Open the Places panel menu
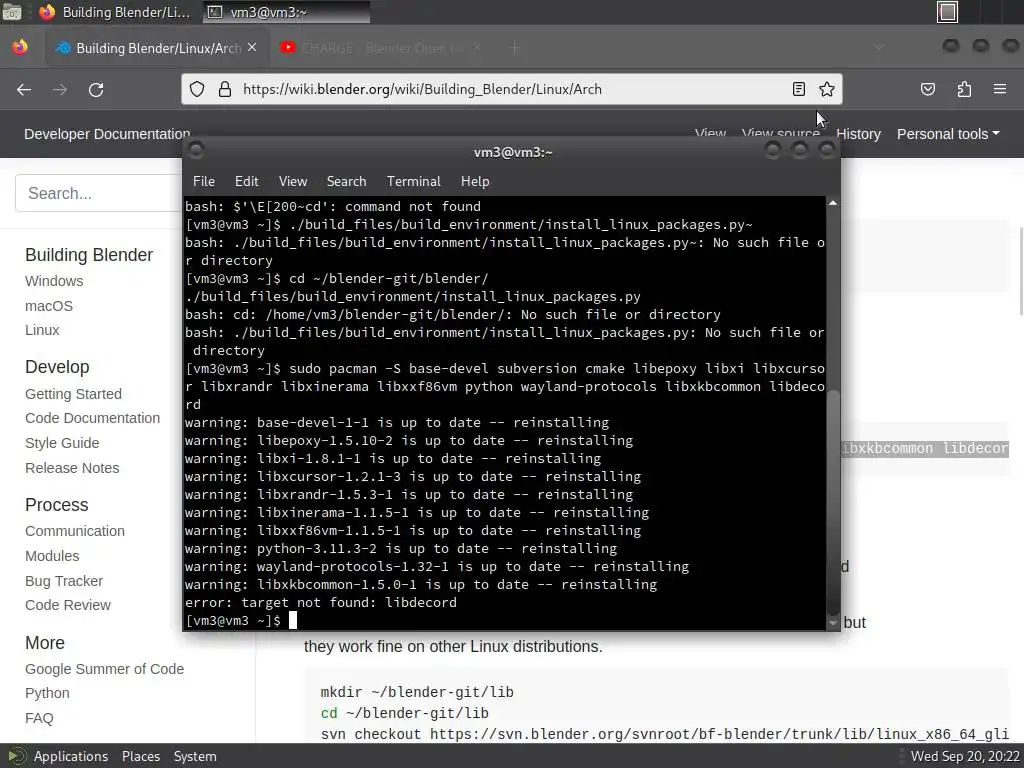The image size is (1024, 768). click(140, 756)
